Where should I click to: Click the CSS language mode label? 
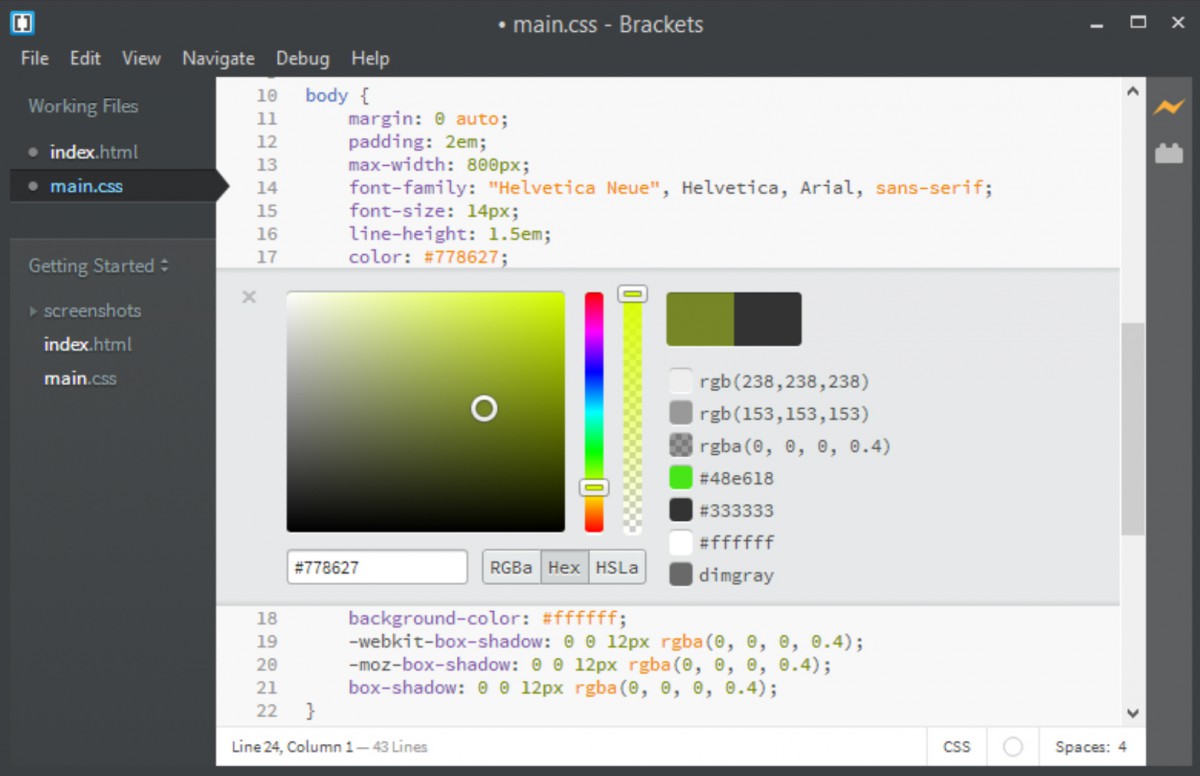956,746
